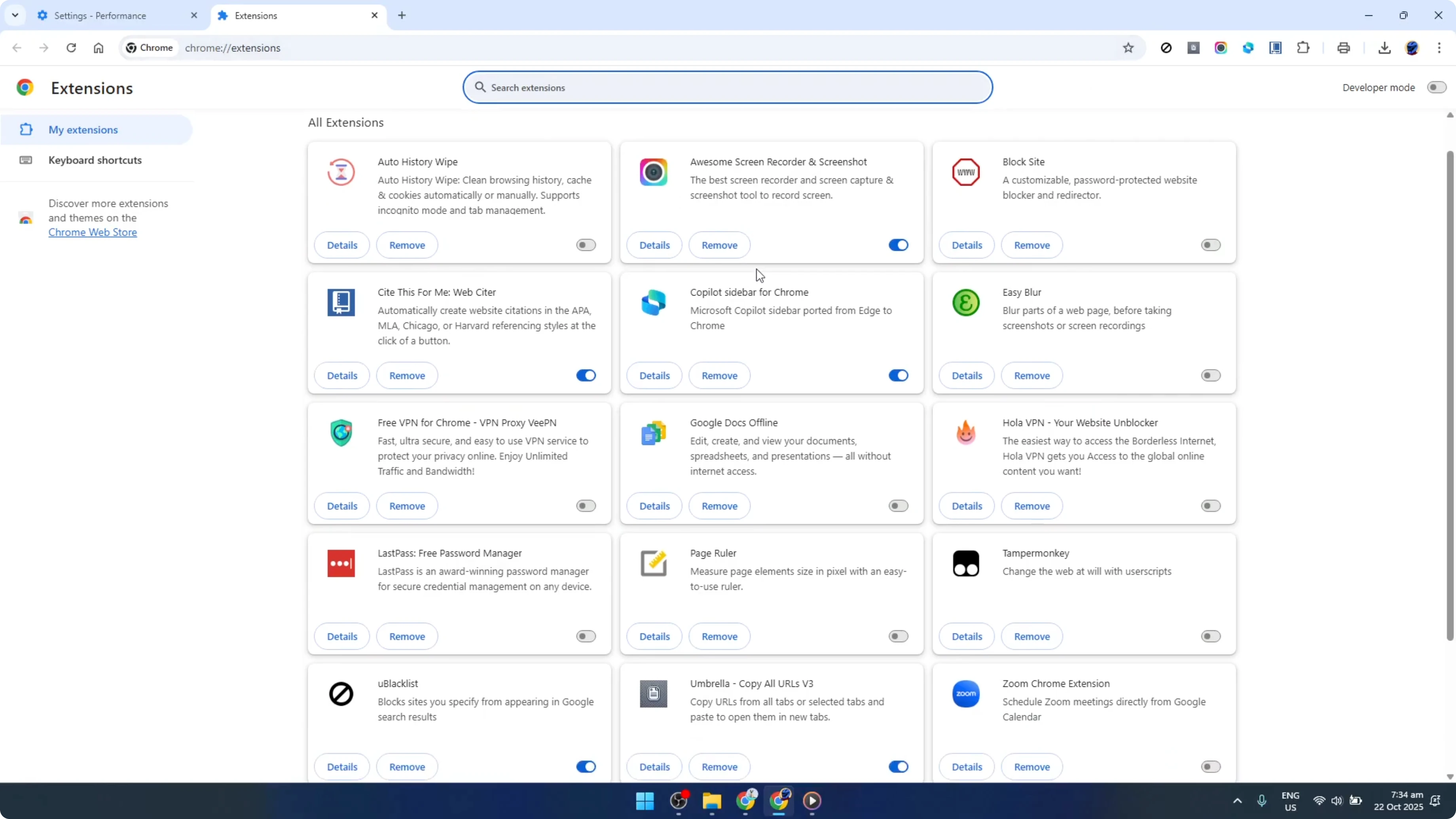Disable Awesome Screen Recorder & Screenshot
The width and height of the screenshot is (1456, 819).
point(898,245)
